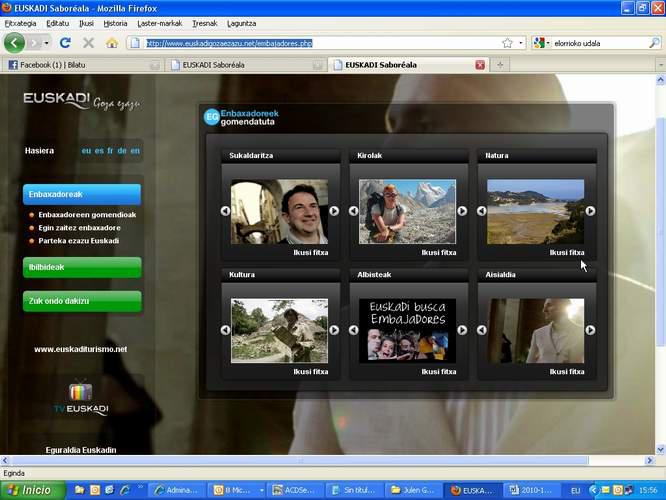This screenshot has height=500, width=666.
Task: Click Ikusi fitxa under Kirolak
Action: [439, 252]
